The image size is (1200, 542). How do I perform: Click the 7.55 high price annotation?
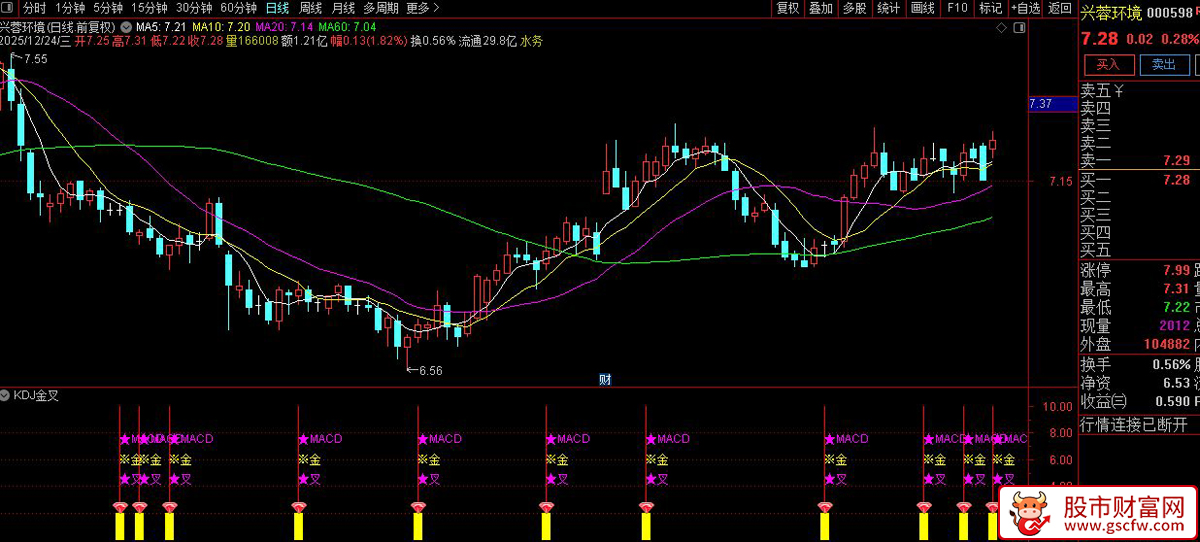click(x=35, y=59)
